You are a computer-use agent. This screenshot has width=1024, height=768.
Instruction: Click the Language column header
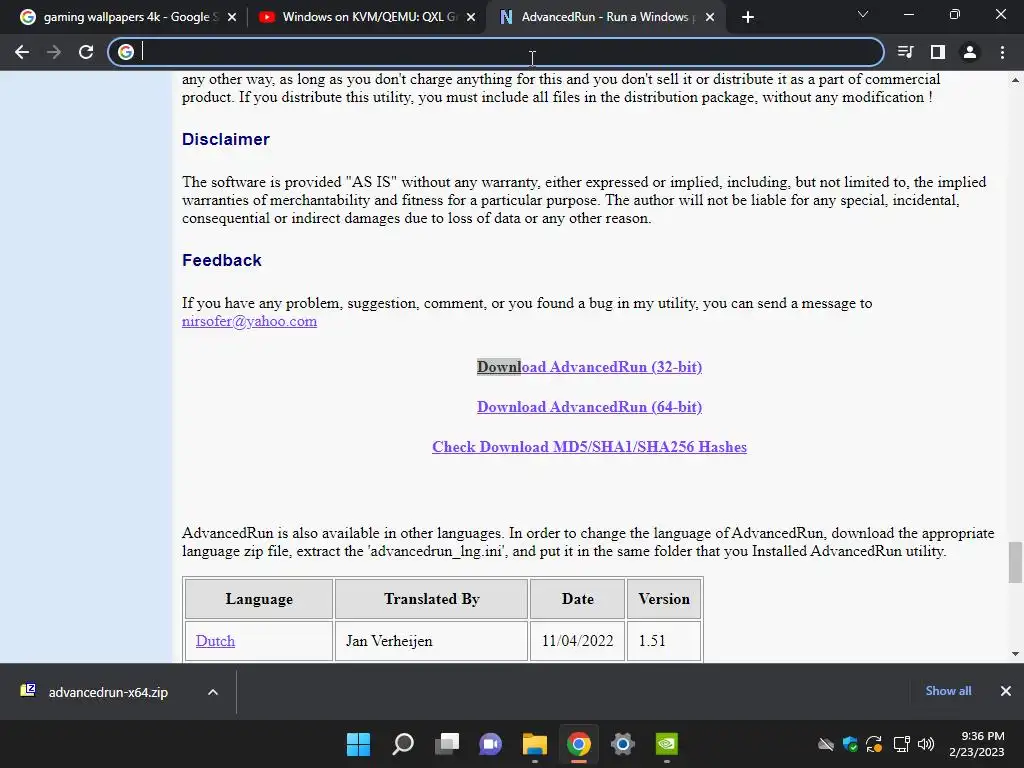[259, 599]
